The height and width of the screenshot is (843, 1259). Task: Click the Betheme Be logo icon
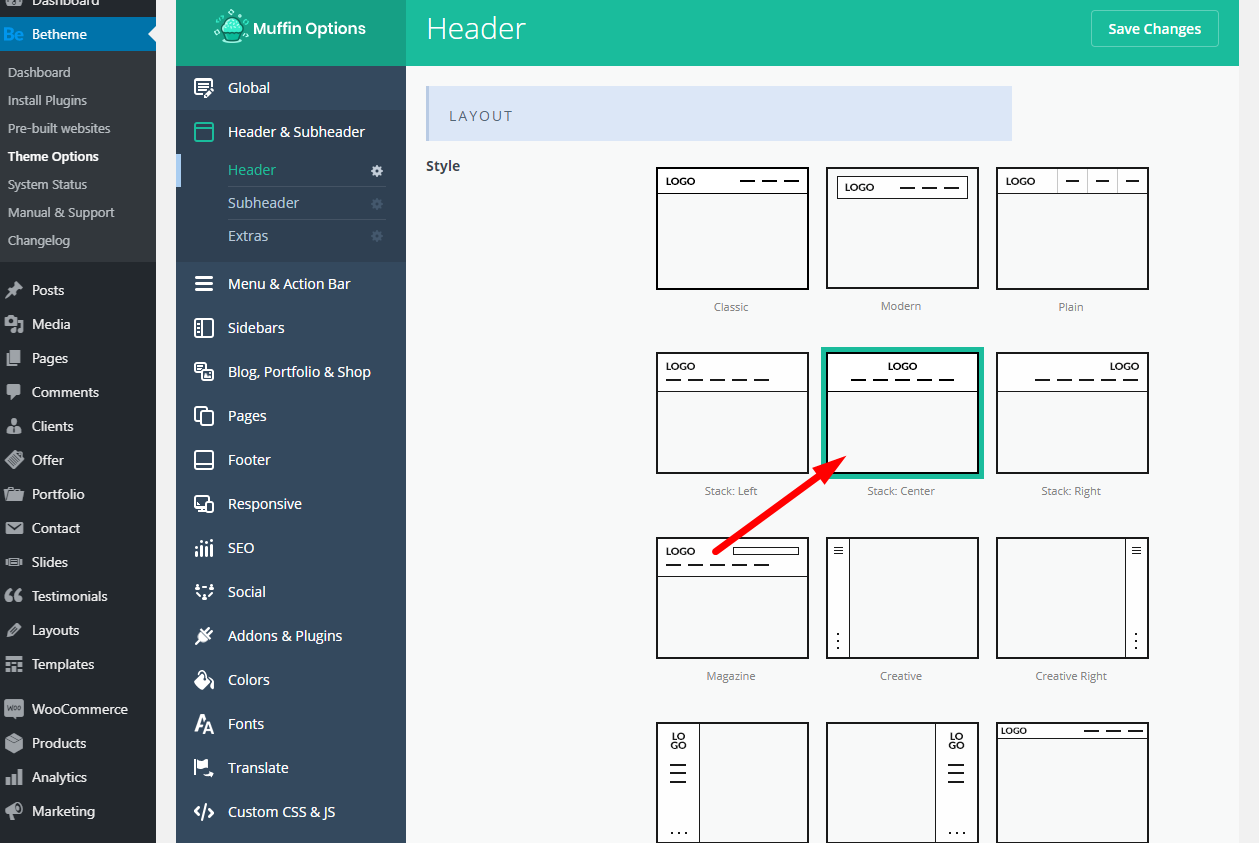(14, 34)
